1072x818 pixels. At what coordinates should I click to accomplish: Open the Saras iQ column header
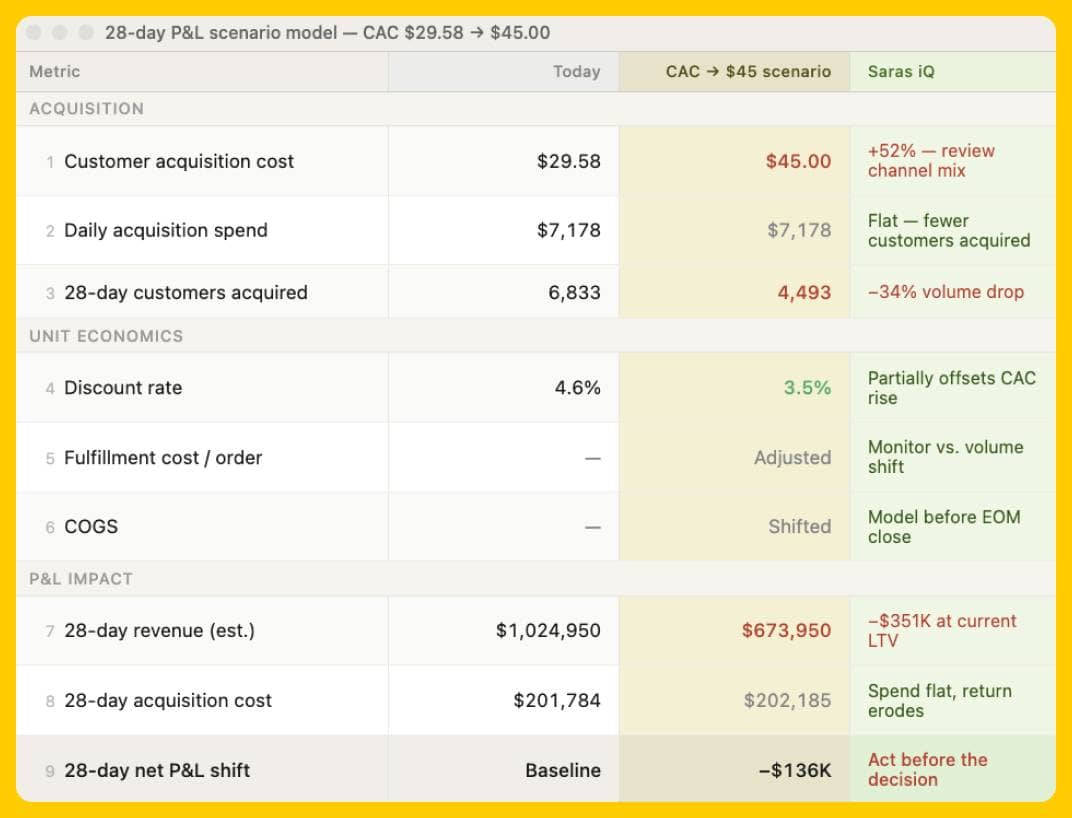(x=904, y=71)
